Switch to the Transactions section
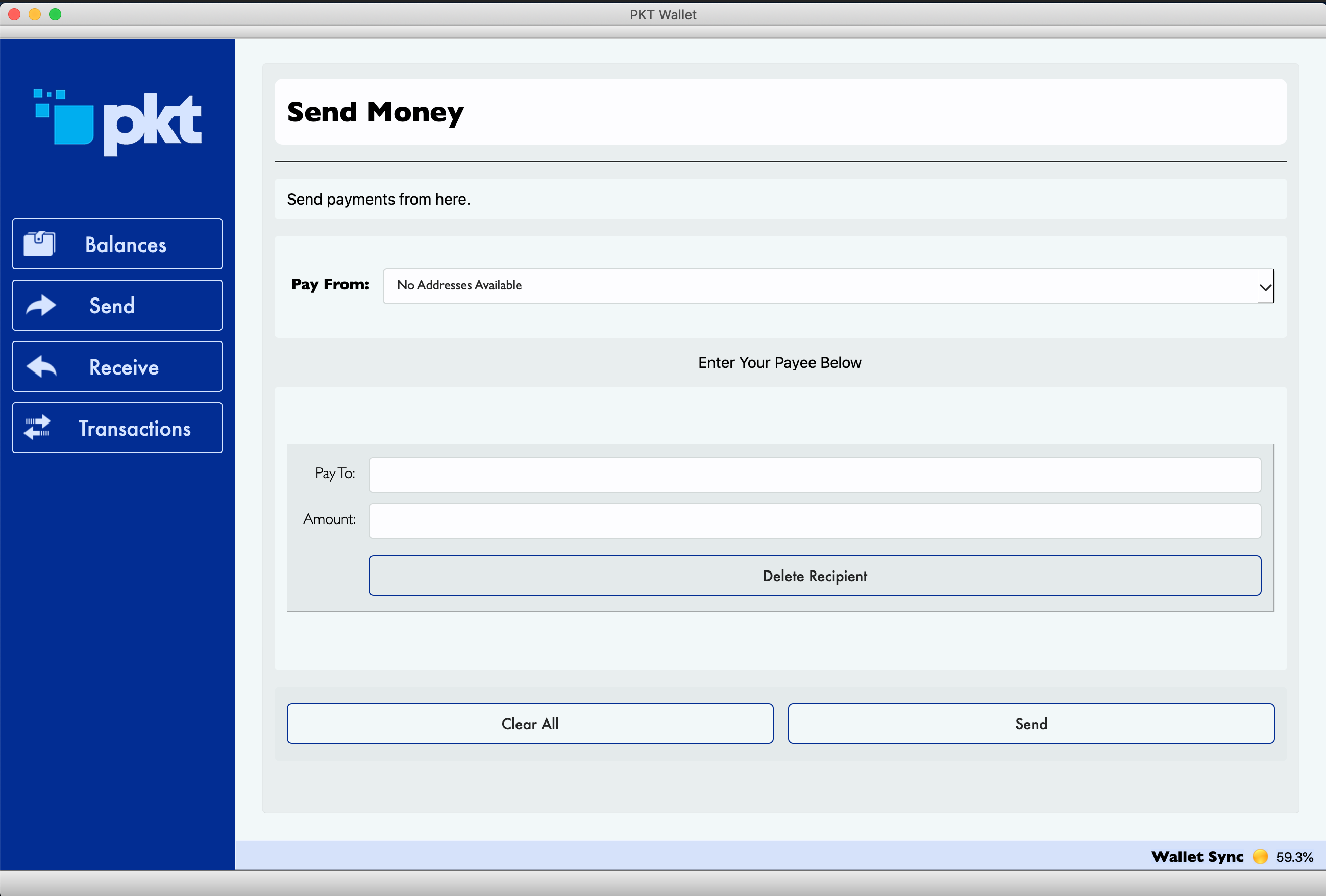This screenshot has height=896, width=1326. point(117,427)
